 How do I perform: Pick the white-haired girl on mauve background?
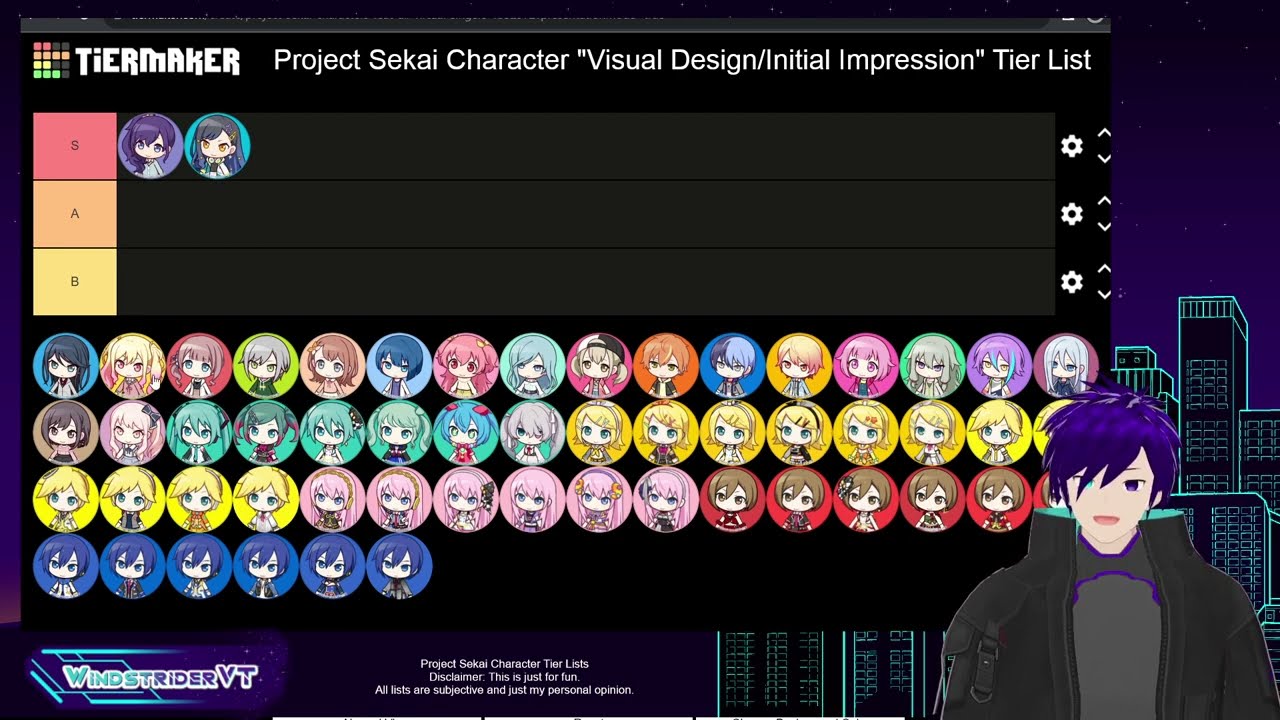tap(1066, 366)
